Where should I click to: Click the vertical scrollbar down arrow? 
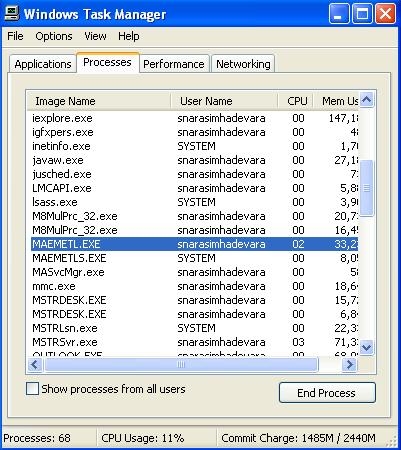(x=367, y=348)
